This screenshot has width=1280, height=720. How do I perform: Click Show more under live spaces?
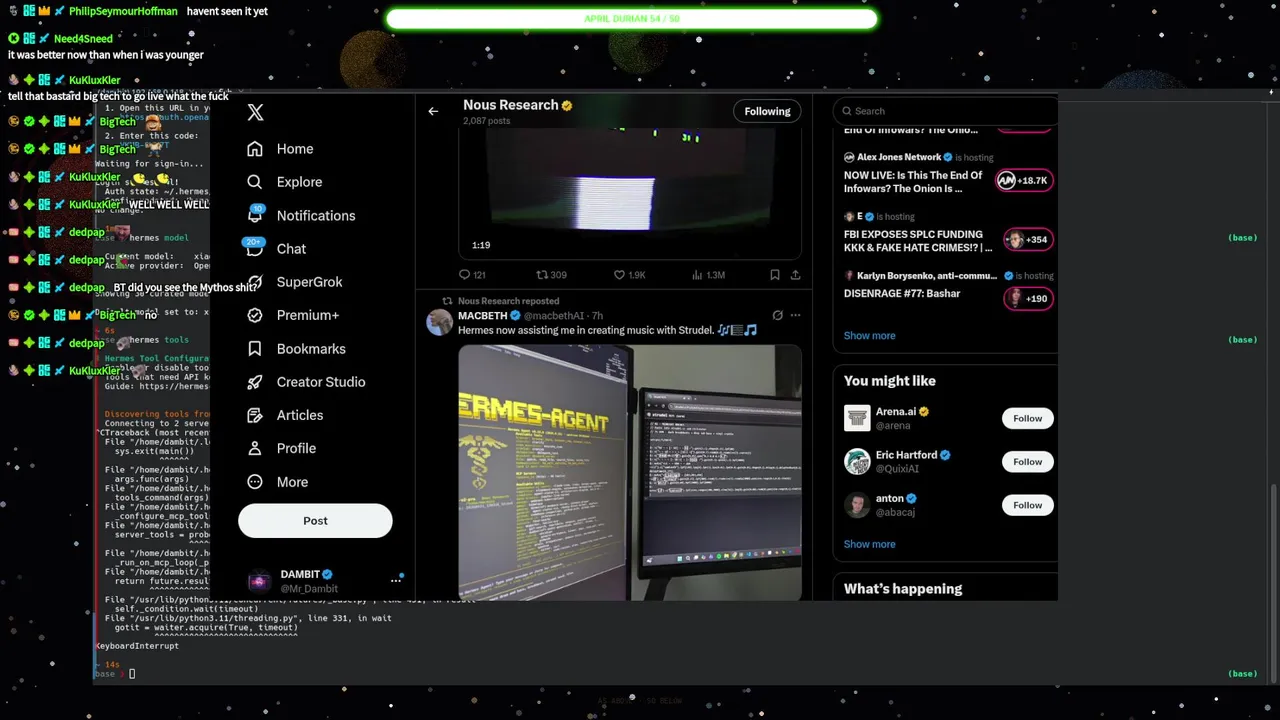869,336
